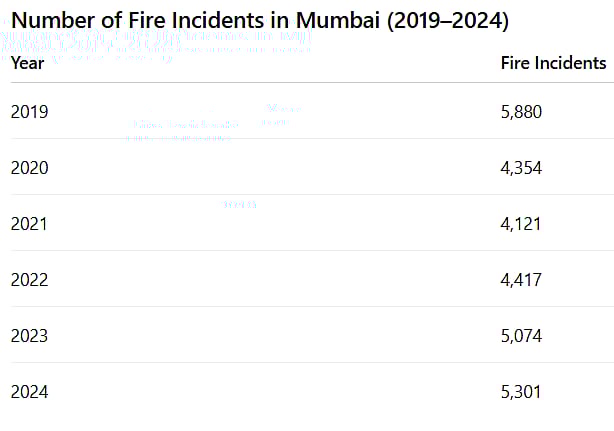The image size is (614, 431).
Task: Select the 4,417 incidents value
Action: [x=521, y=280]
